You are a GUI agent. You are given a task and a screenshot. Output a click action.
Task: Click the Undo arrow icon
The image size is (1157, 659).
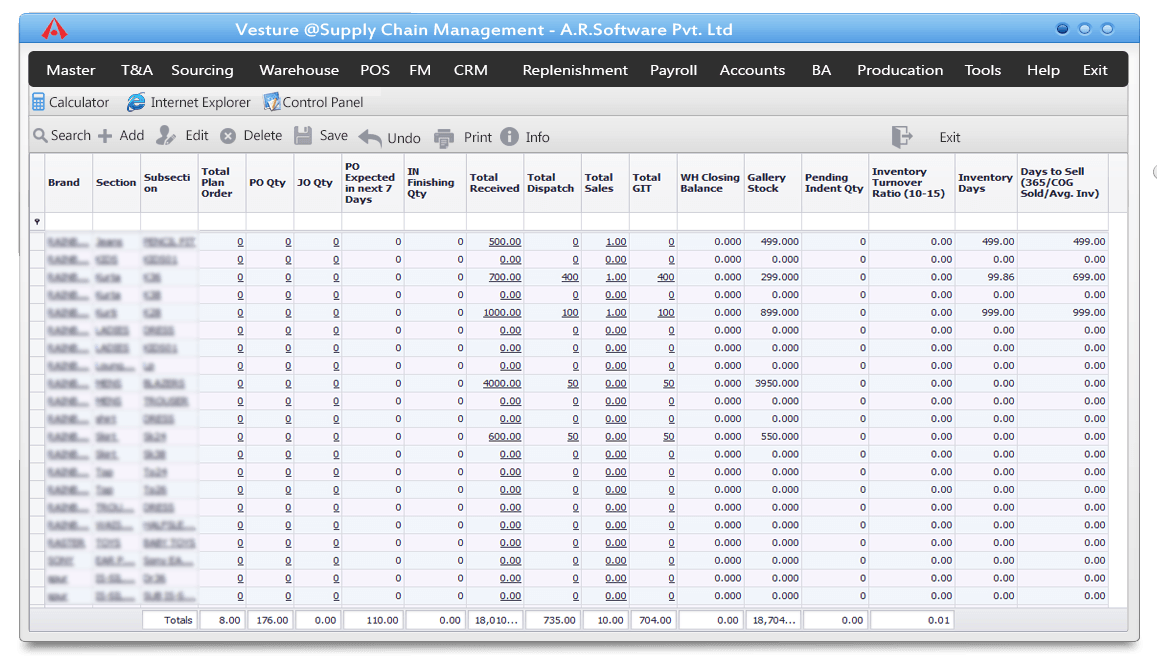[370, 137]
